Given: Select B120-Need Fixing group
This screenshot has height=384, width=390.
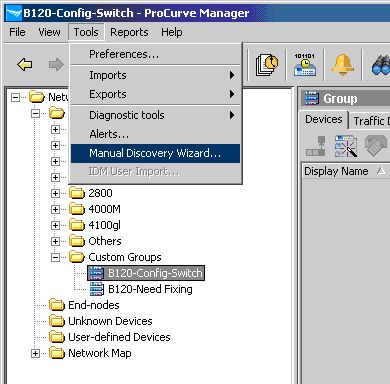Looking at the screenshot, I should (150, 289).
